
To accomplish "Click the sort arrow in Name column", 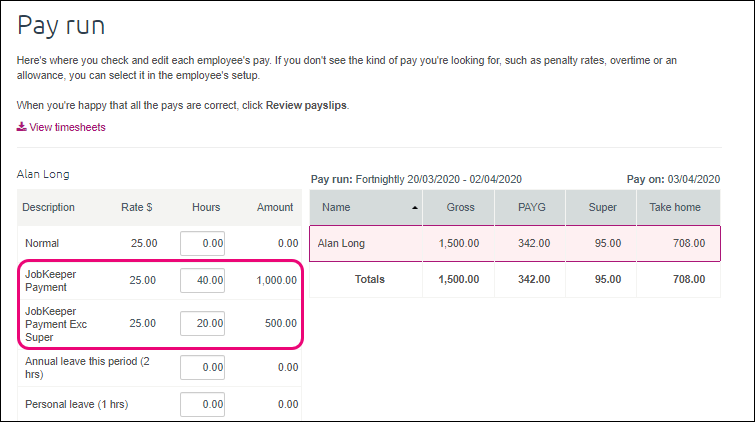I will (x=411, y=207).
